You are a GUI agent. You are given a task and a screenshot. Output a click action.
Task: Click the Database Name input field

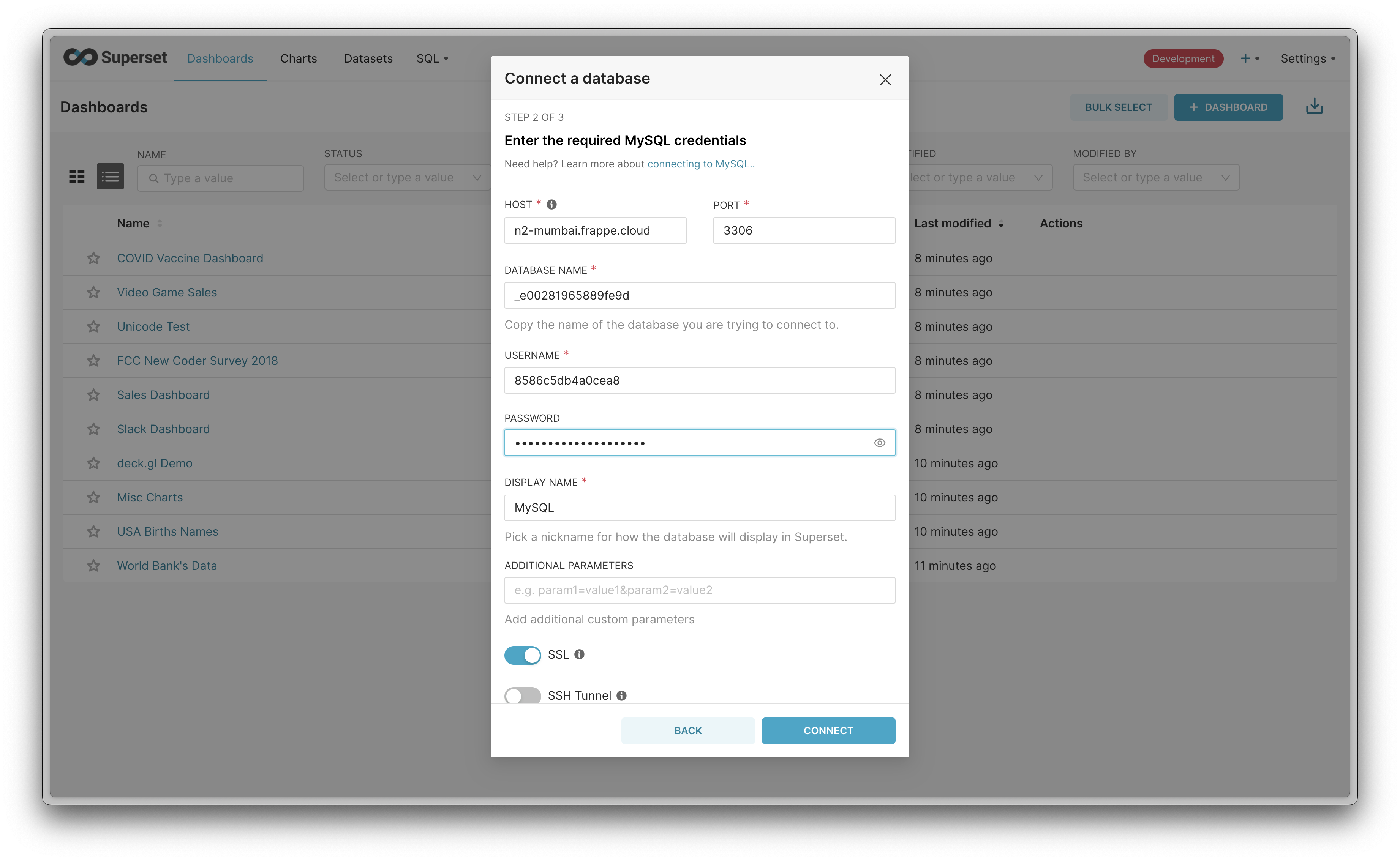click(x=700, y=295)
